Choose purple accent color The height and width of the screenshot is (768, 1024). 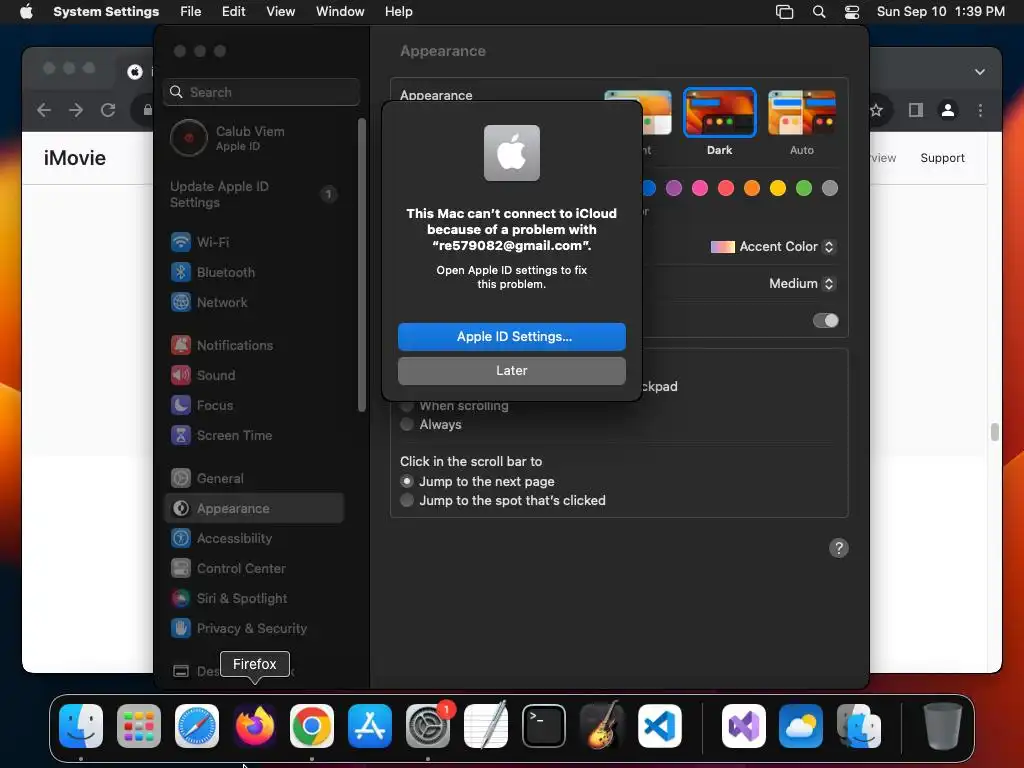[x=673, y=189]
